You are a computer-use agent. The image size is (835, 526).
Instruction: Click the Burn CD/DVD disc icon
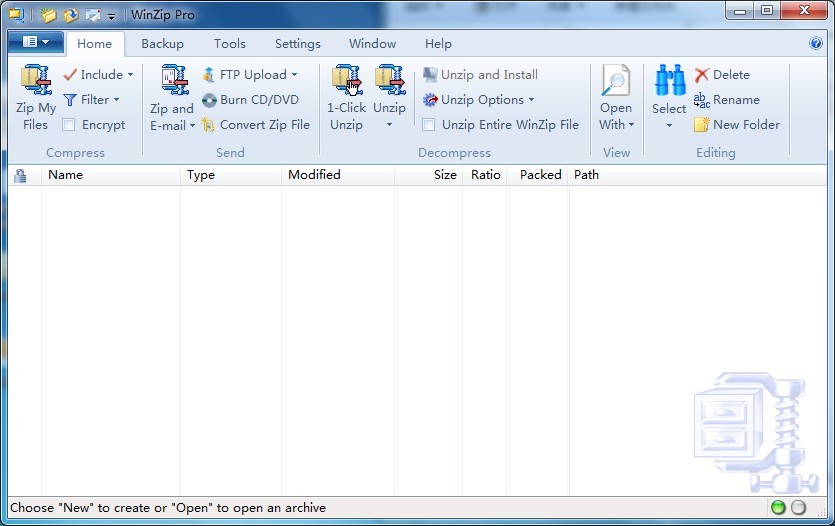click(x=209, y=100)
